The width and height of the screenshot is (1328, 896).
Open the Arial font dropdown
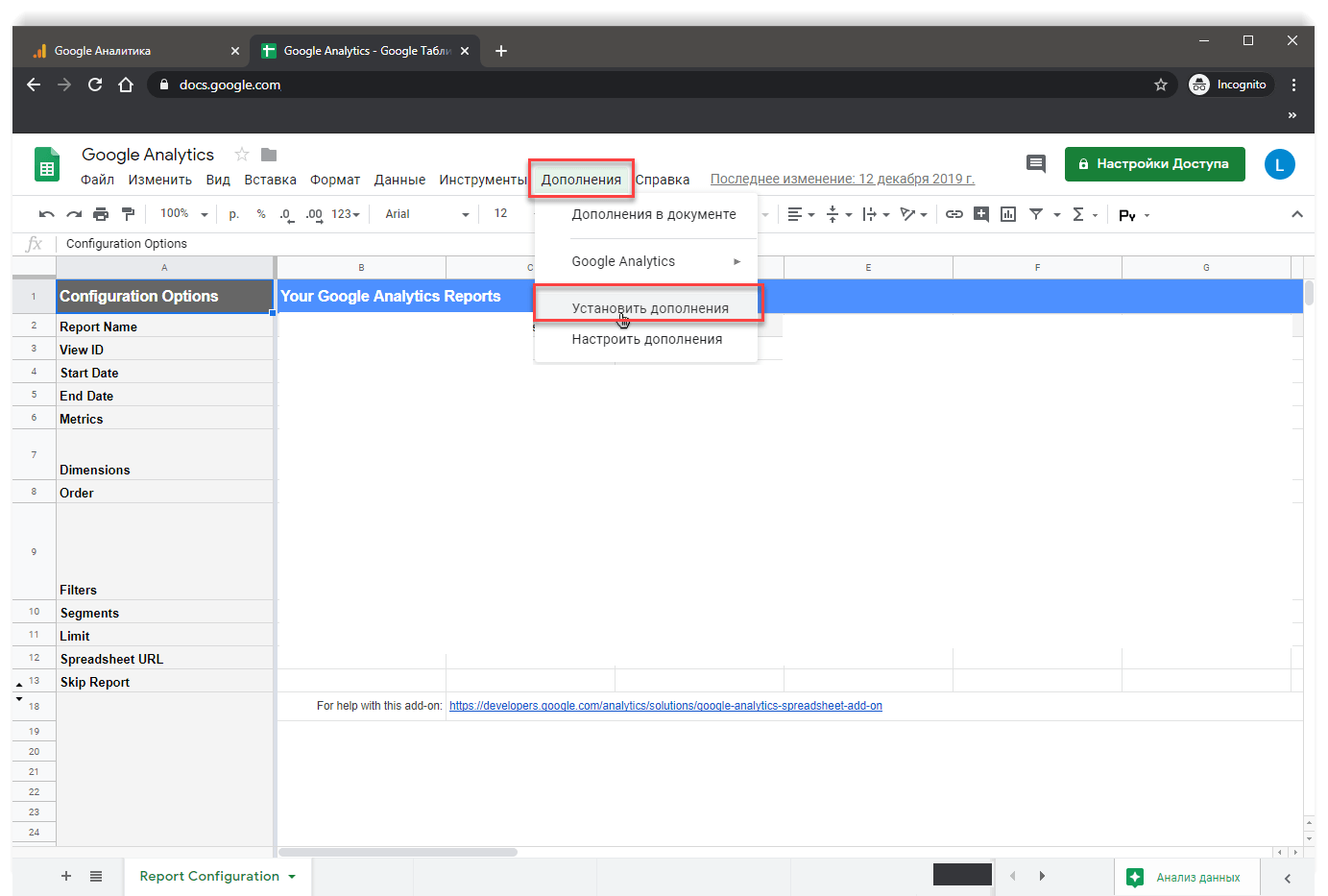pos(426,214)
